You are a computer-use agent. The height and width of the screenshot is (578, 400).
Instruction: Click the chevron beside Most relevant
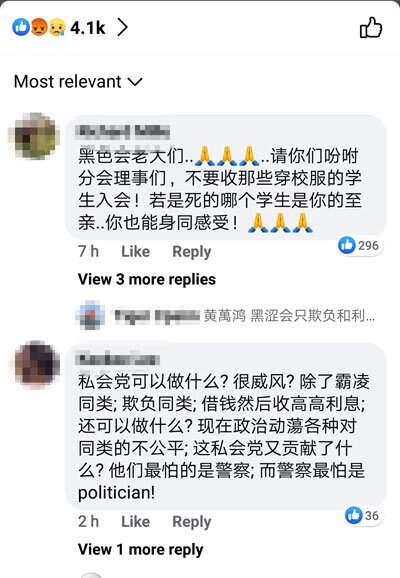click(135, 82)
